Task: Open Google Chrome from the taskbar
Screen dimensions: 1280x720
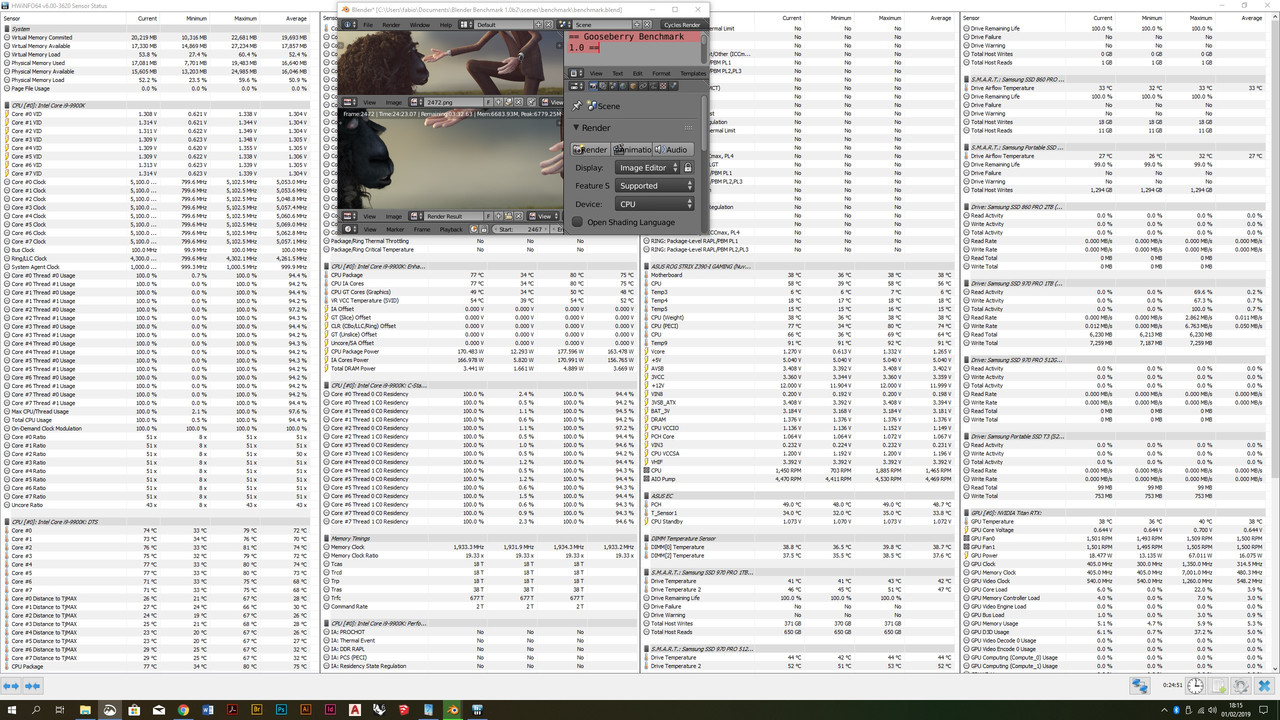Action: click(183, 710)
